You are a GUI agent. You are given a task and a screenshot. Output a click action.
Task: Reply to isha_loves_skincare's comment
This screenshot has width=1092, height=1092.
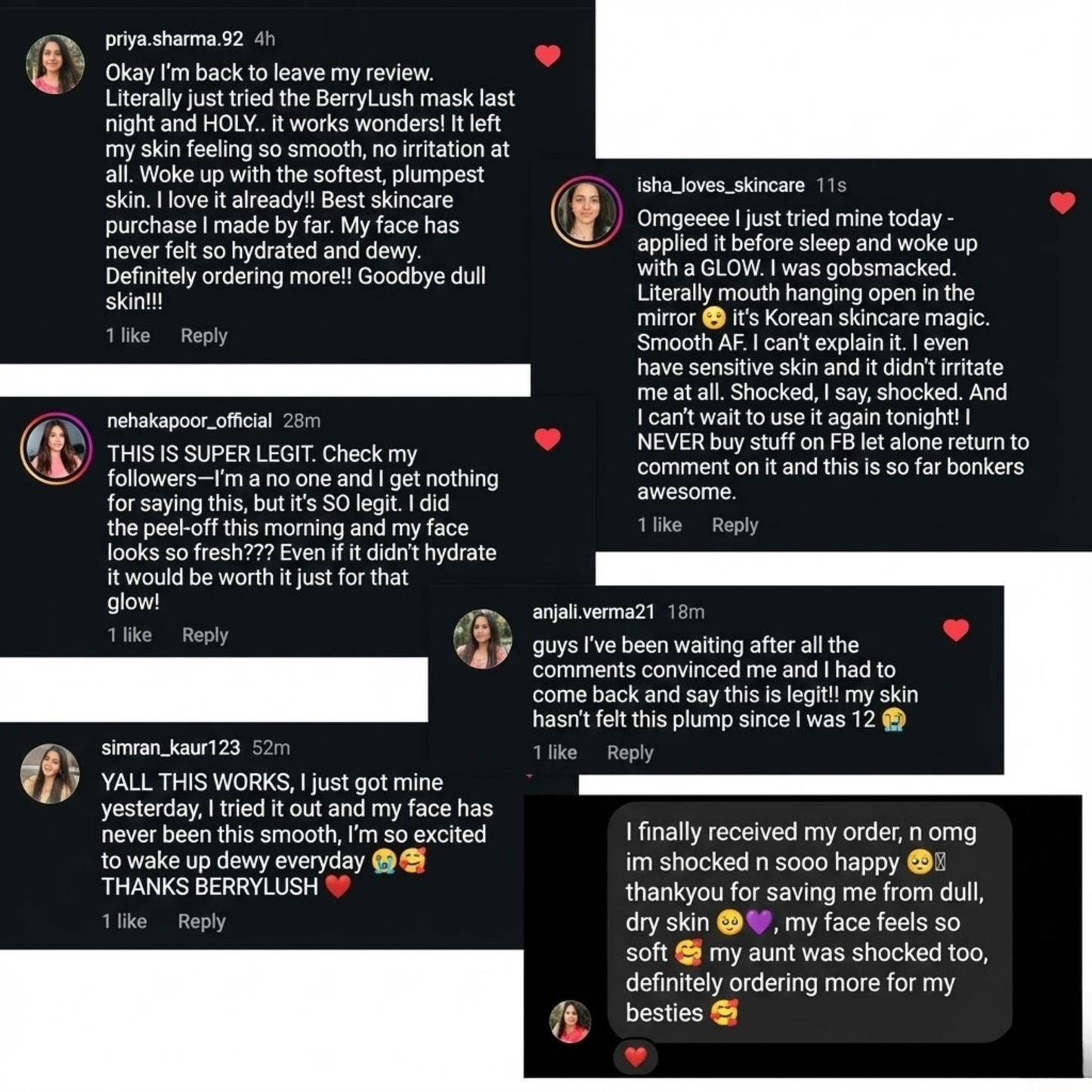735,525
